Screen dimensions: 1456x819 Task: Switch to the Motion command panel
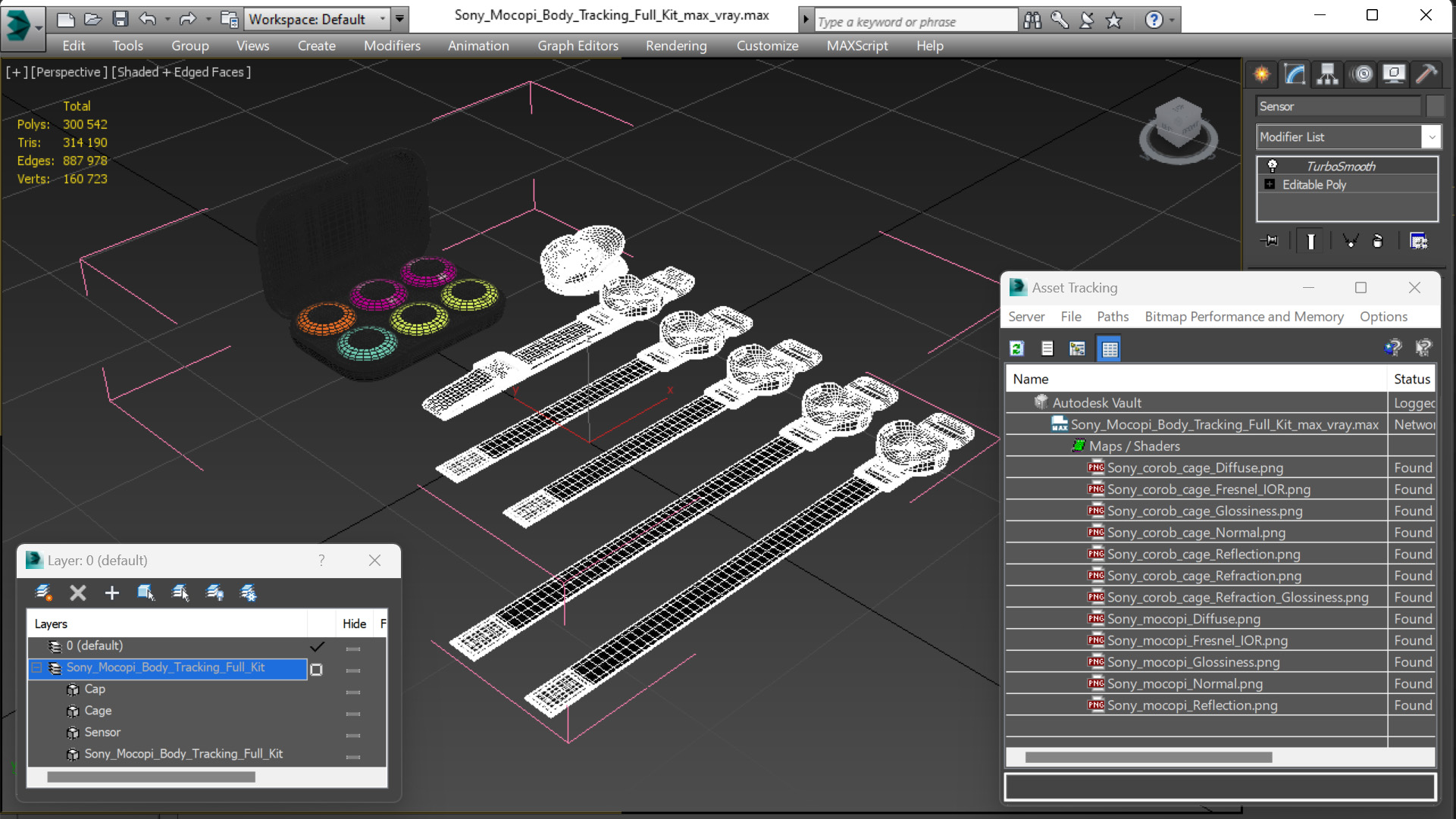click(x=1362, y=73)
